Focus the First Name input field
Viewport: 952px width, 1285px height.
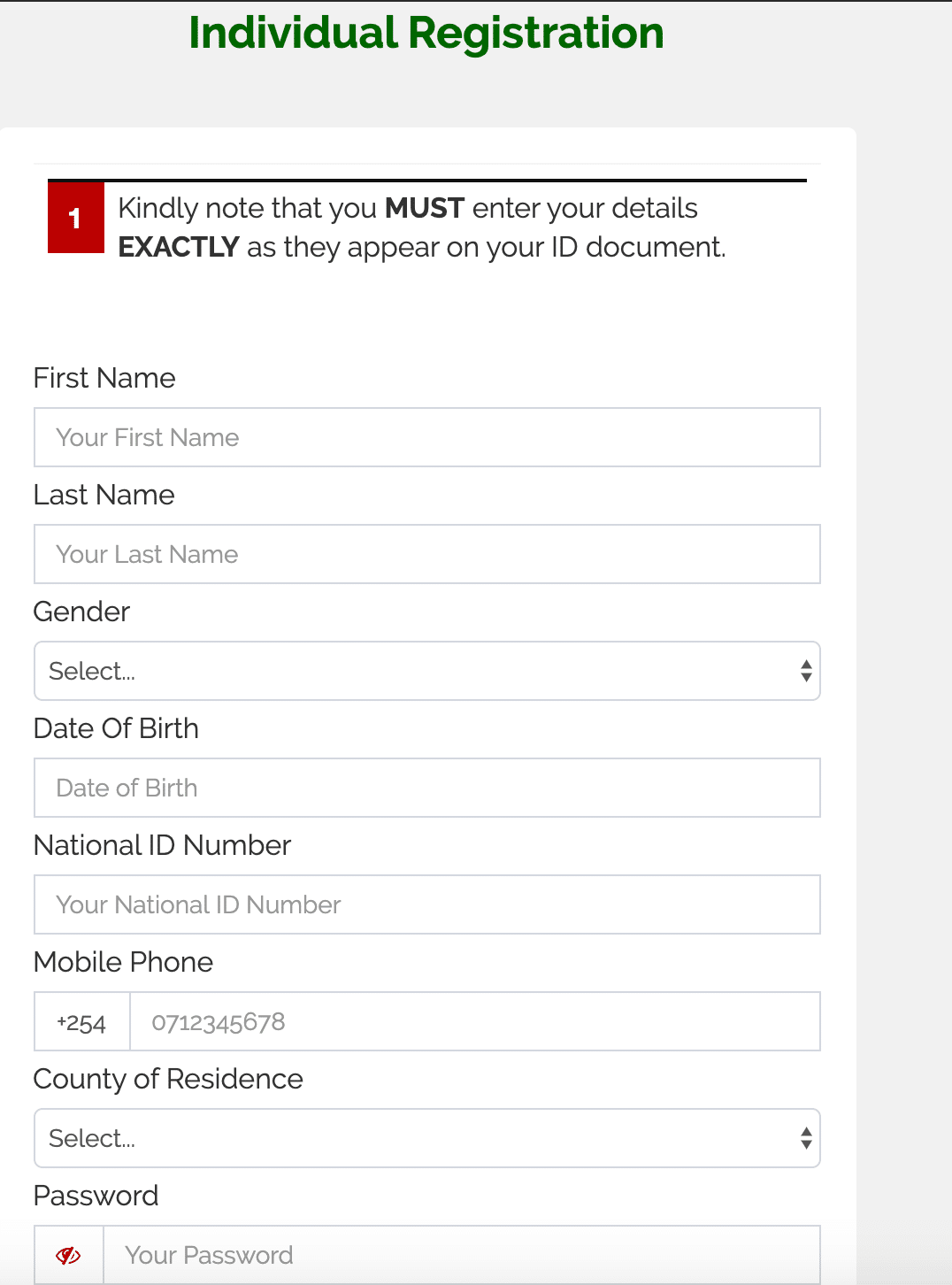[426, 437]
